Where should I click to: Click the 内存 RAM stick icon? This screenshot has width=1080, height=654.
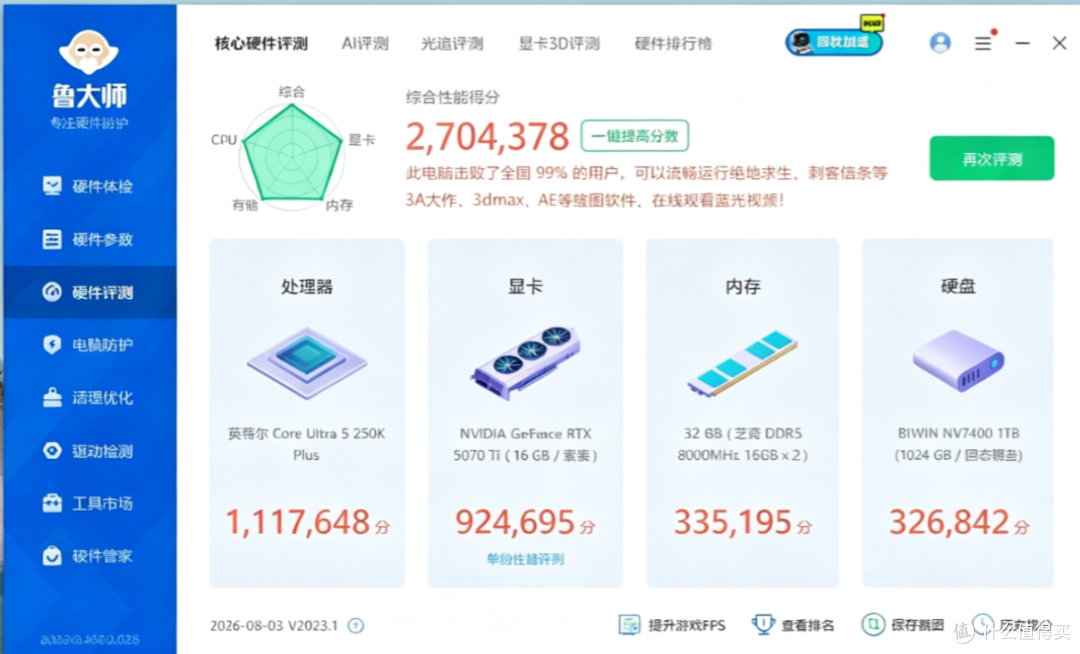pyautogui.click(x=742, y=363)
